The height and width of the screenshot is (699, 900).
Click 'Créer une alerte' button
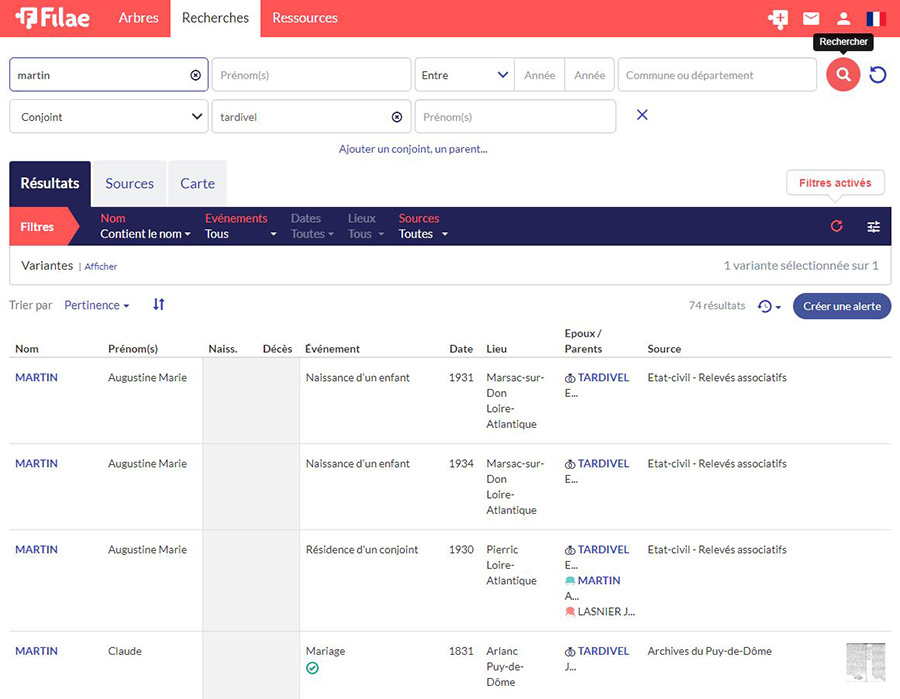[841, 306]
